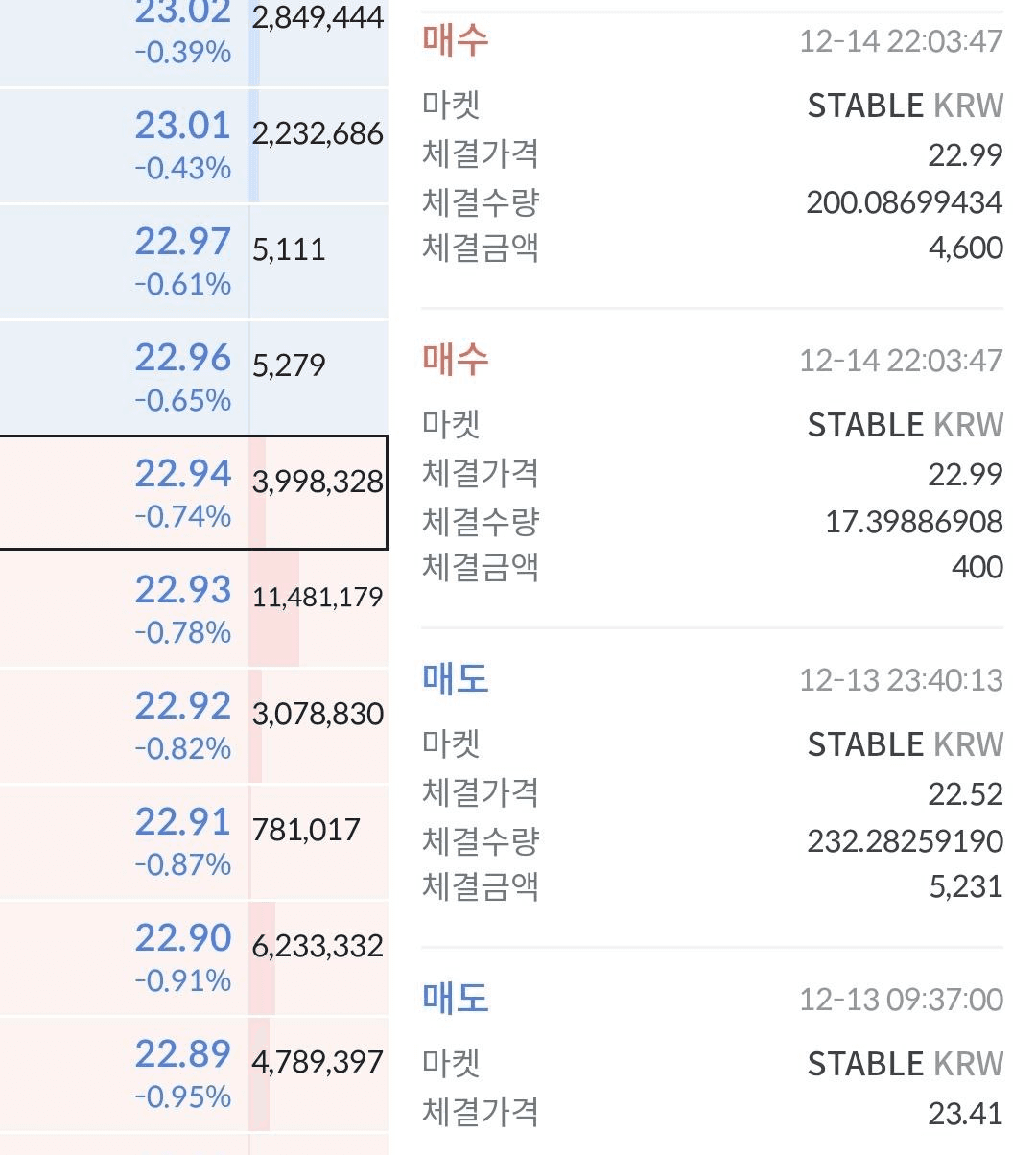Pick the 22.92 bid price level
Screen dimensions: 1036x1155
pyautogui.click(x=182, y=707)
